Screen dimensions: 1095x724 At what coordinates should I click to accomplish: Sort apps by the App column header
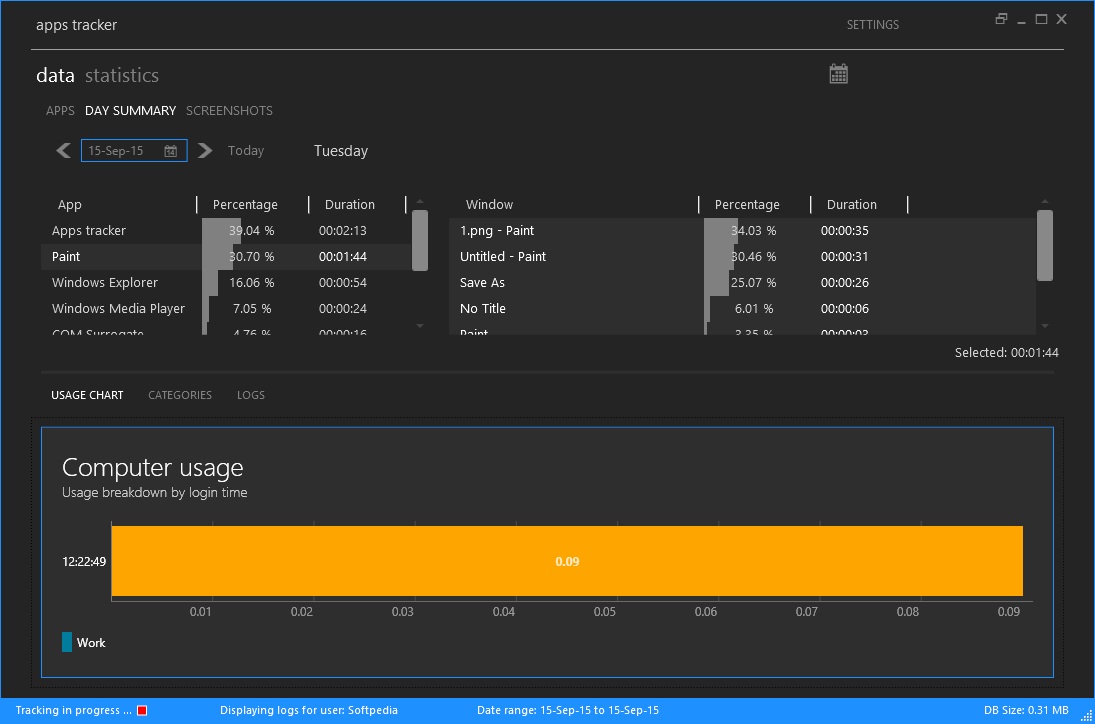pos(70,205)
